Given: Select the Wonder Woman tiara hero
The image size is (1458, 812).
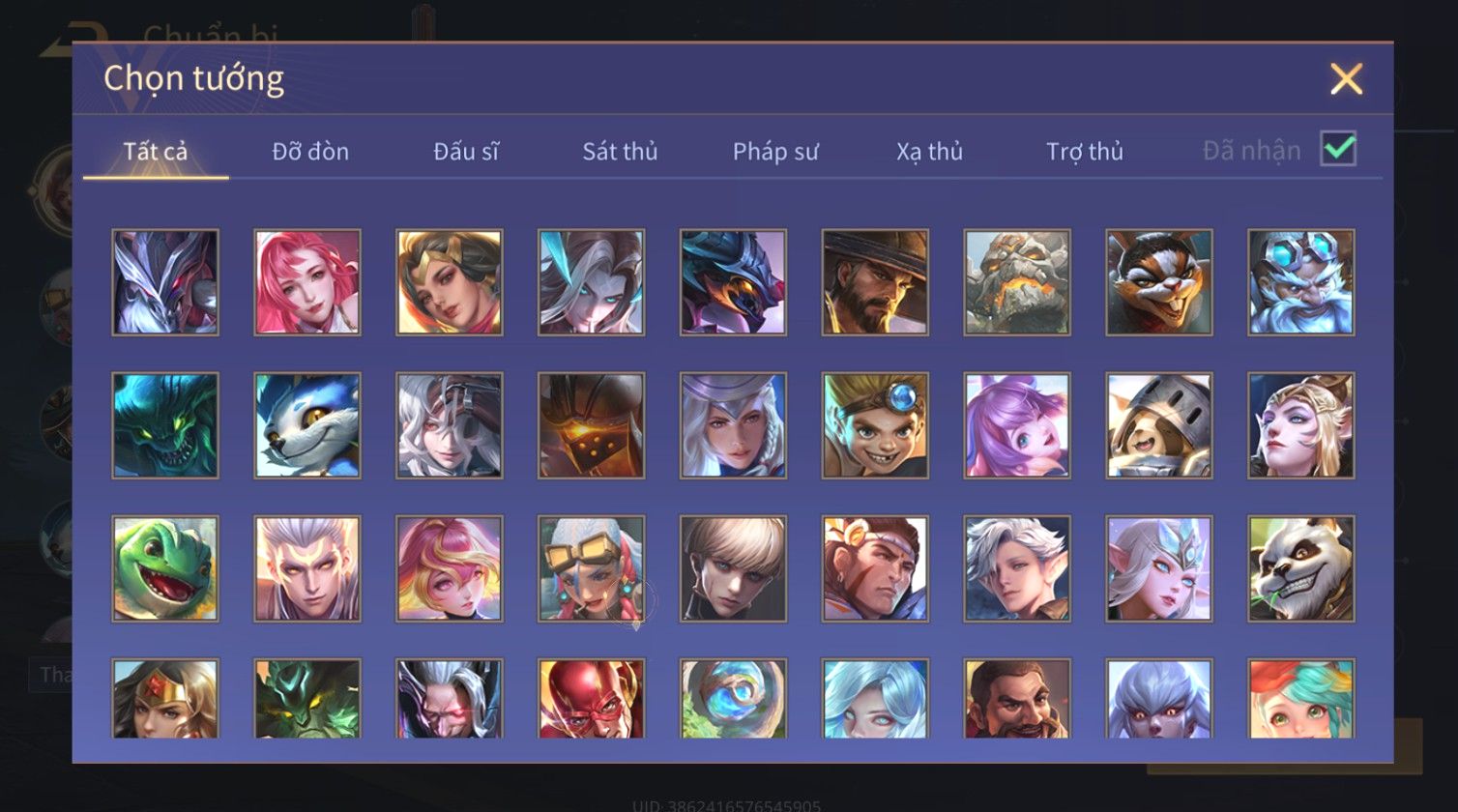Looking at the screenshot, I should [165, 698].
